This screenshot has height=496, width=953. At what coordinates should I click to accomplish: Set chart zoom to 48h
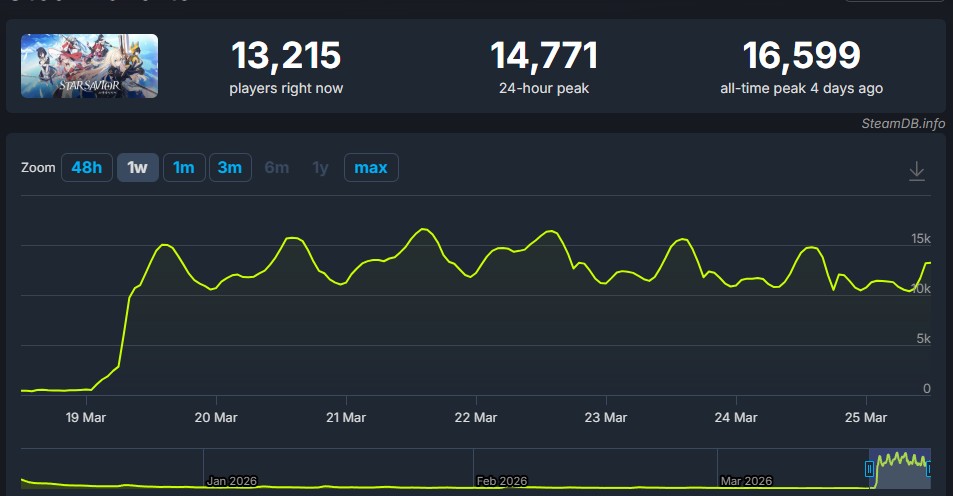[87, 168]
